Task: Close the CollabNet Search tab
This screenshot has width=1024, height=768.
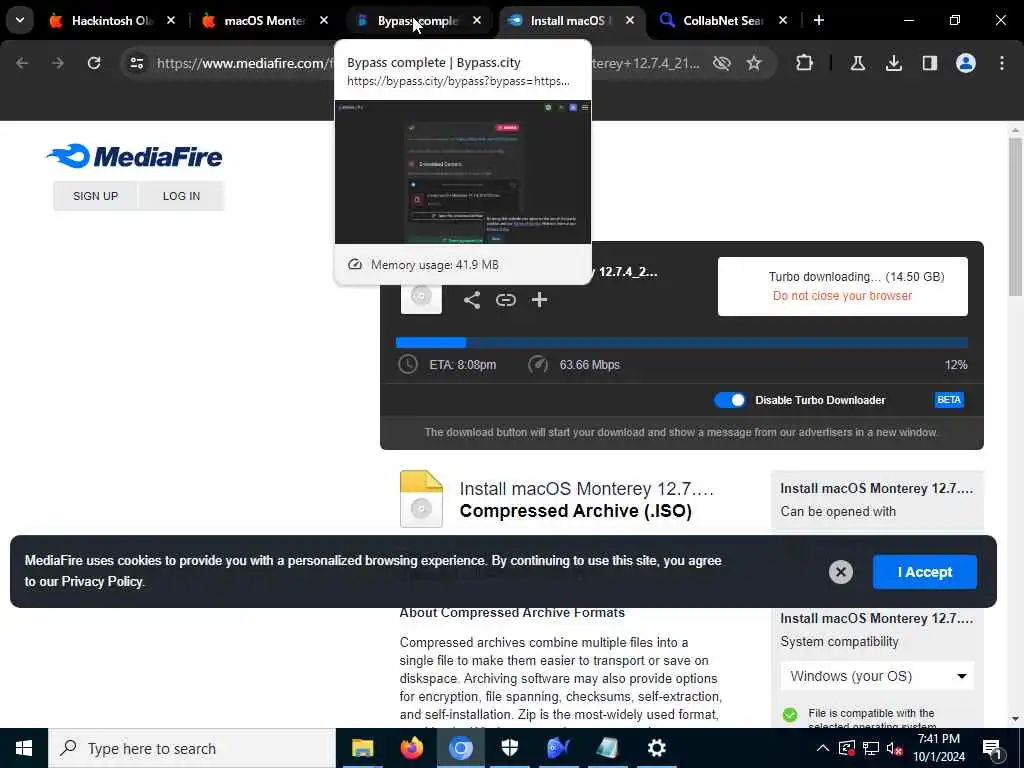Action: (x=783, y=20)
